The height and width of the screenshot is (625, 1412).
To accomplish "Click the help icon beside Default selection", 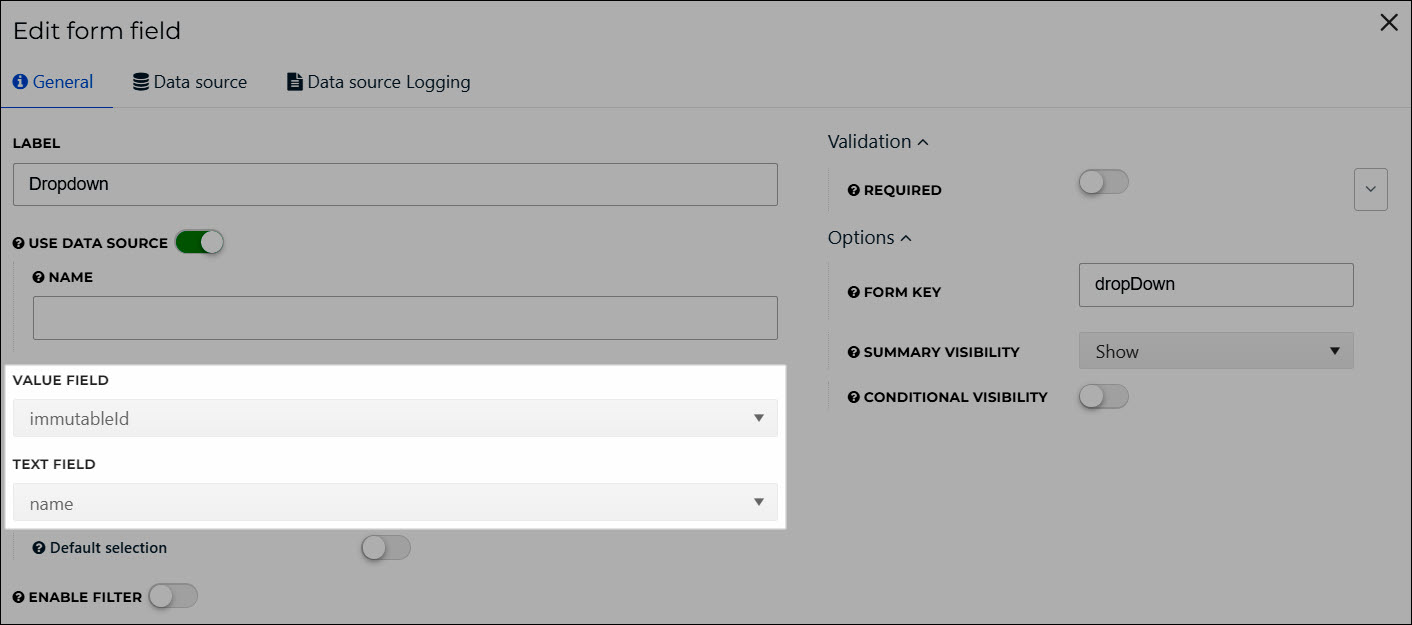I will coord(38,548).
